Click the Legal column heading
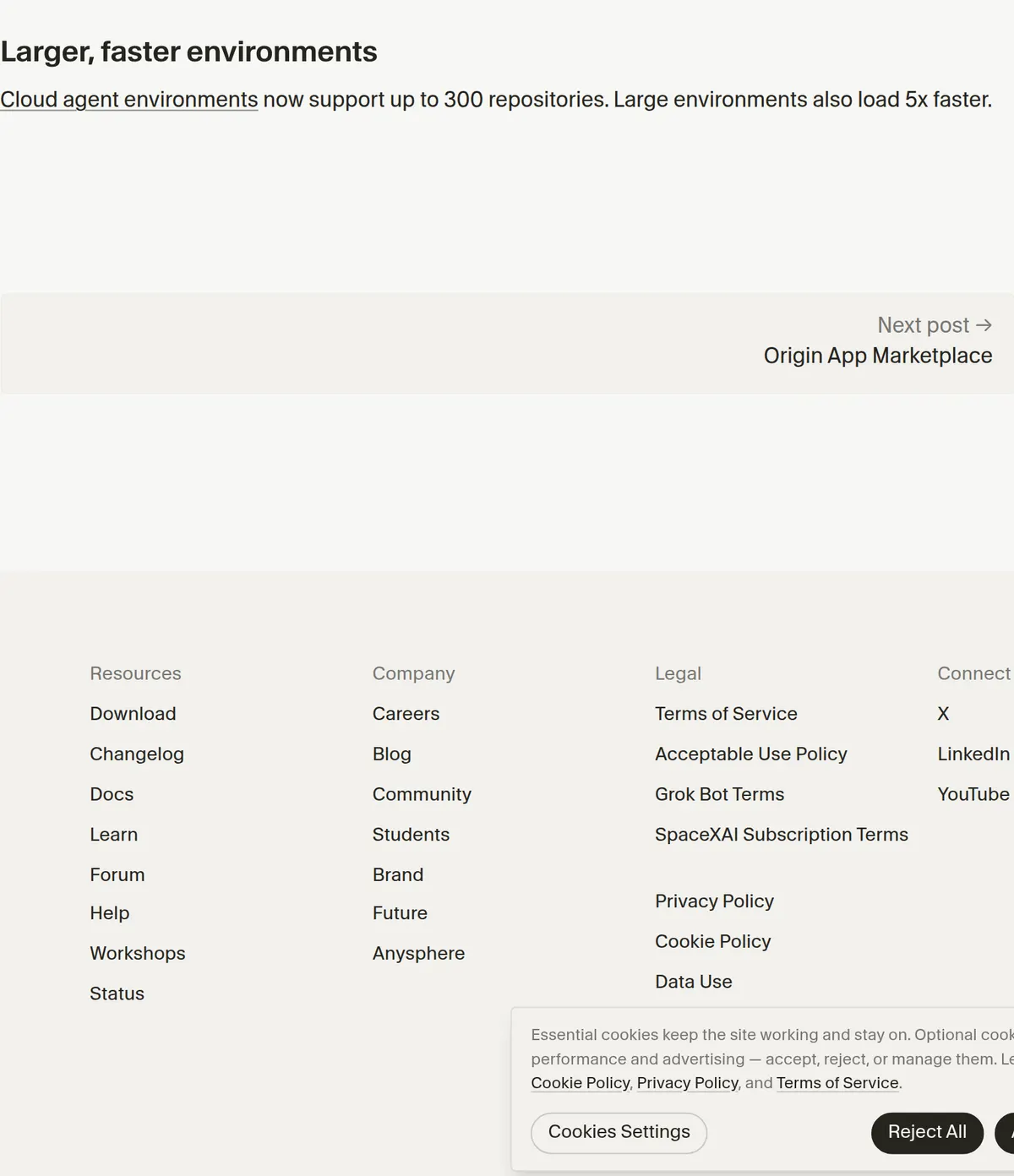Screen dimensions: 1014x1176 678,673
